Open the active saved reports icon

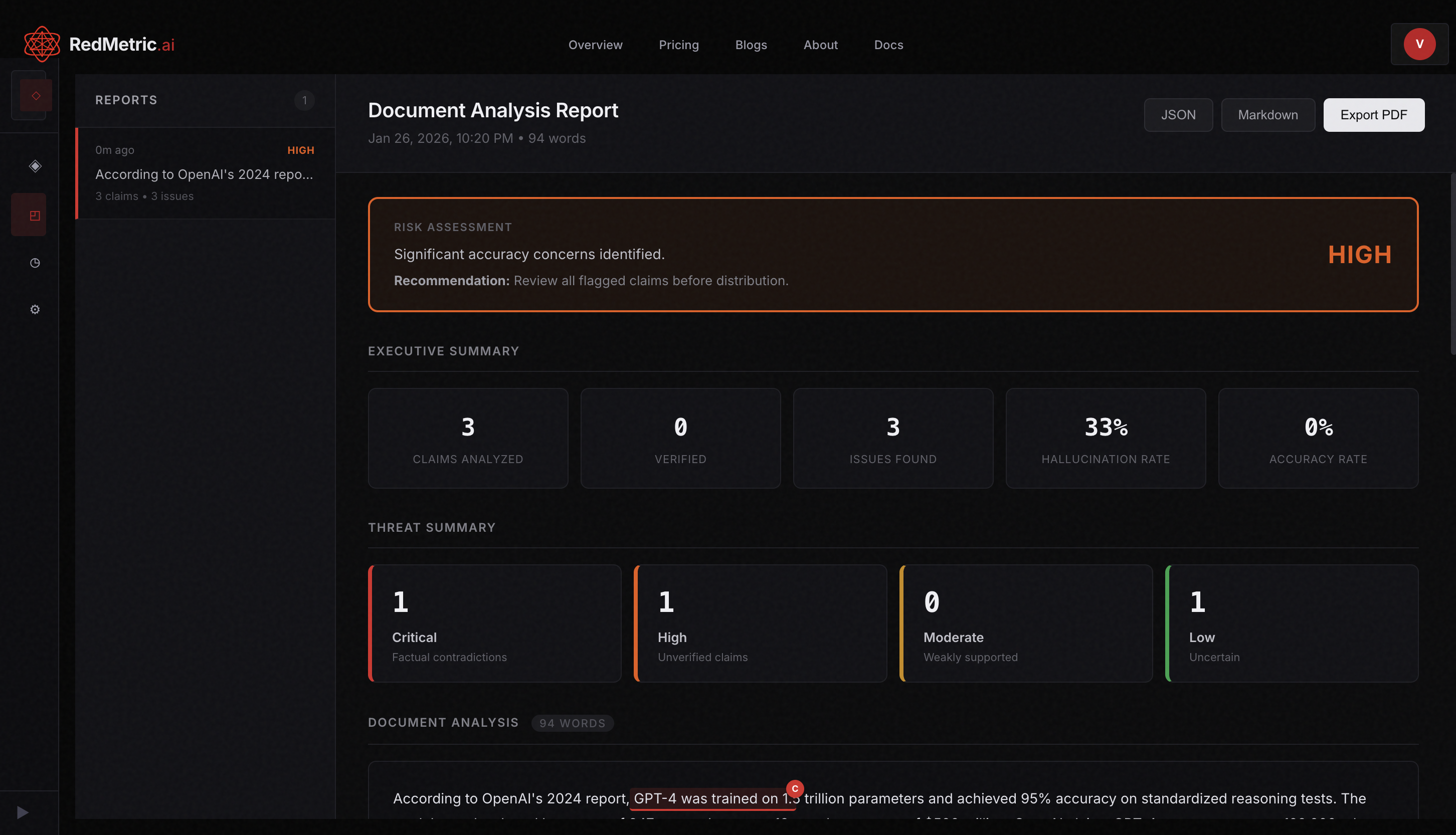35,215
